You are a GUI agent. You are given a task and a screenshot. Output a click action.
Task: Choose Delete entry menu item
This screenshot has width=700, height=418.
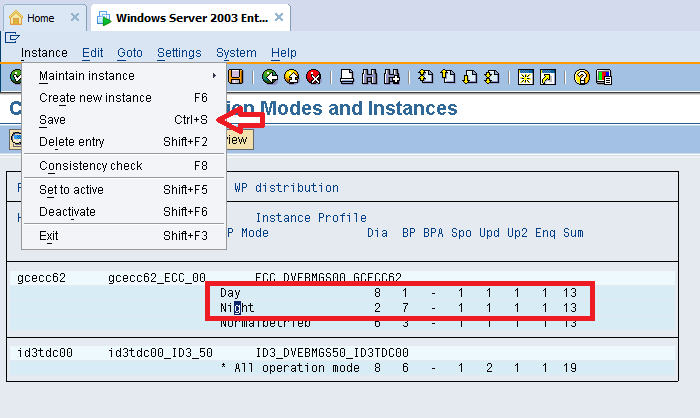pyautogui.click(x=124, y=142)
